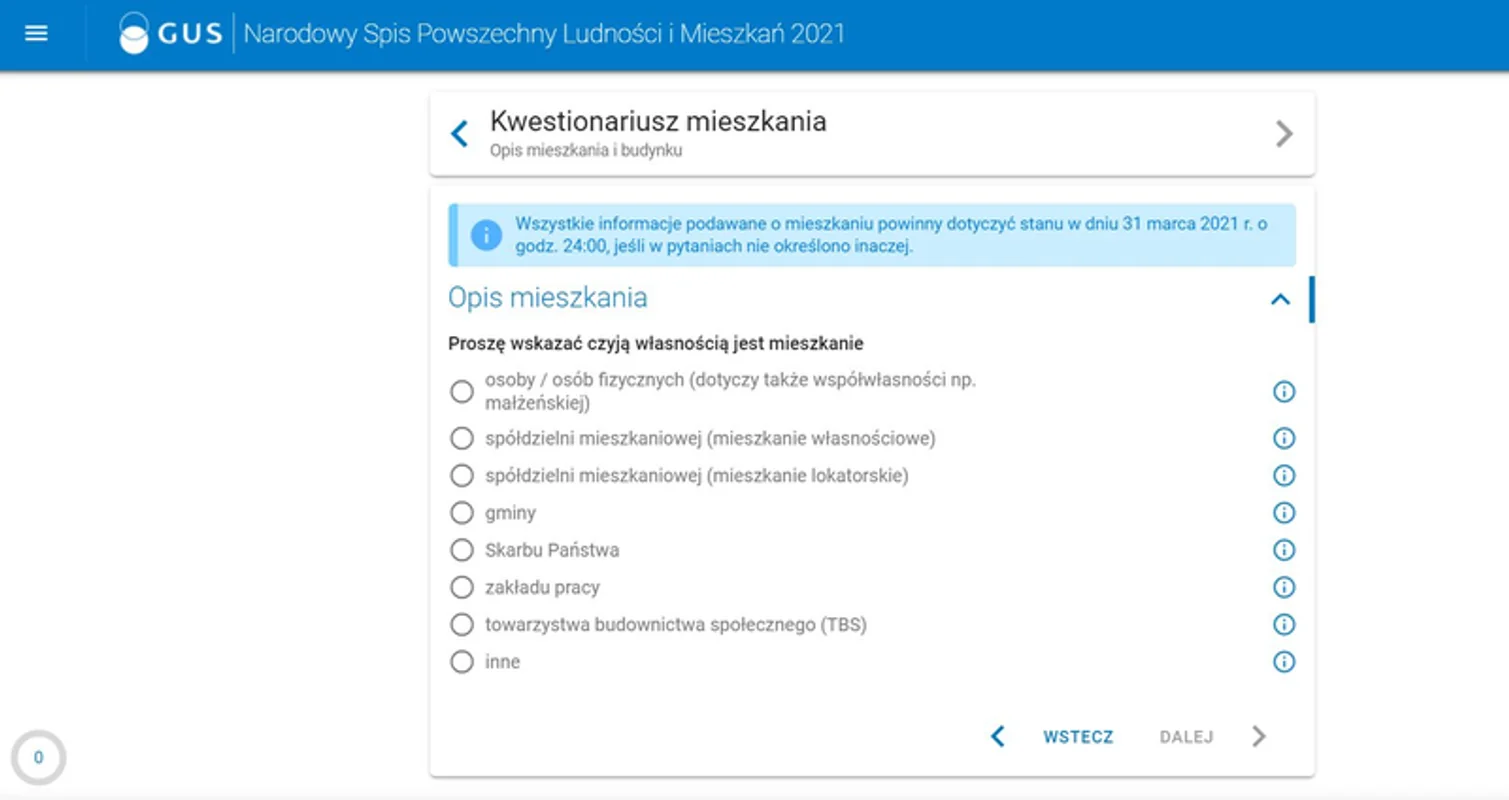Go to next questionnaire section chevron
This screenshot has width=1509, height=800.
click(x=1284, y=134)
